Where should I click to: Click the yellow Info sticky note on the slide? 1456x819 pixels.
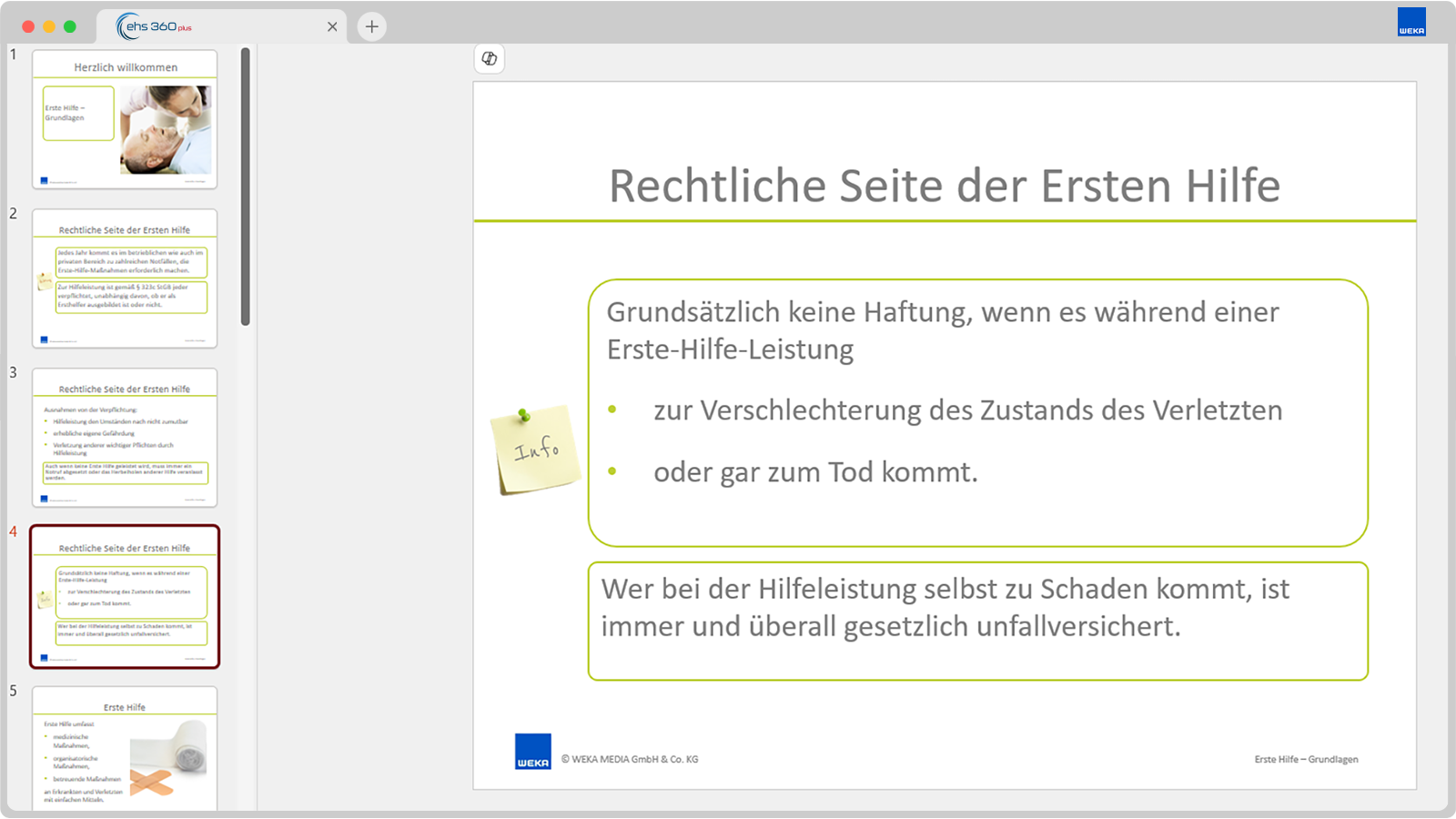536,450
